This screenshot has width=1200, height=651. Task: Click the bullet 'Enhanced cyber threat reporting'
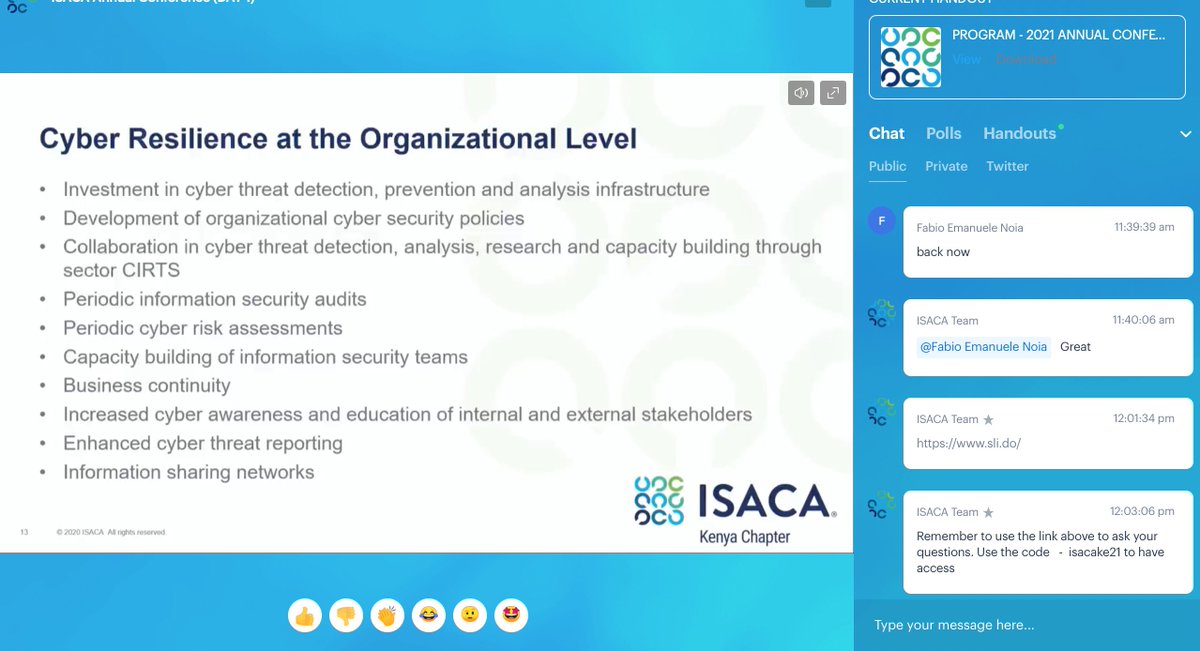pyautogui.click(x=202, y=443)
